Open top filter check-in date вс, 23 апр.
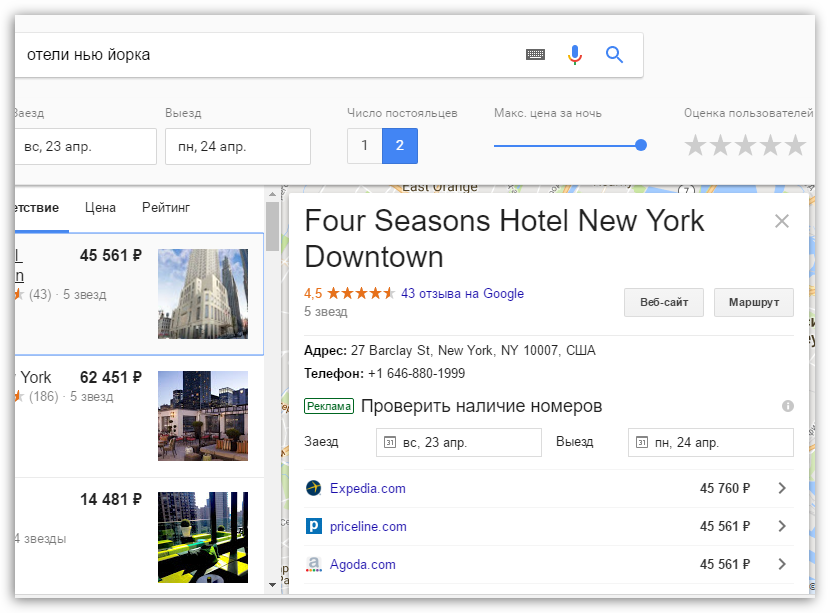The width and height of the screenshot is (830, 613). tap(86, 146)
